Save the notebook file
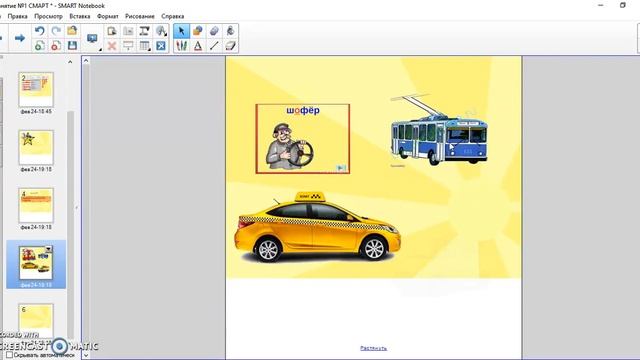Screen dimensions: 640x360 (x=72, y=46)
